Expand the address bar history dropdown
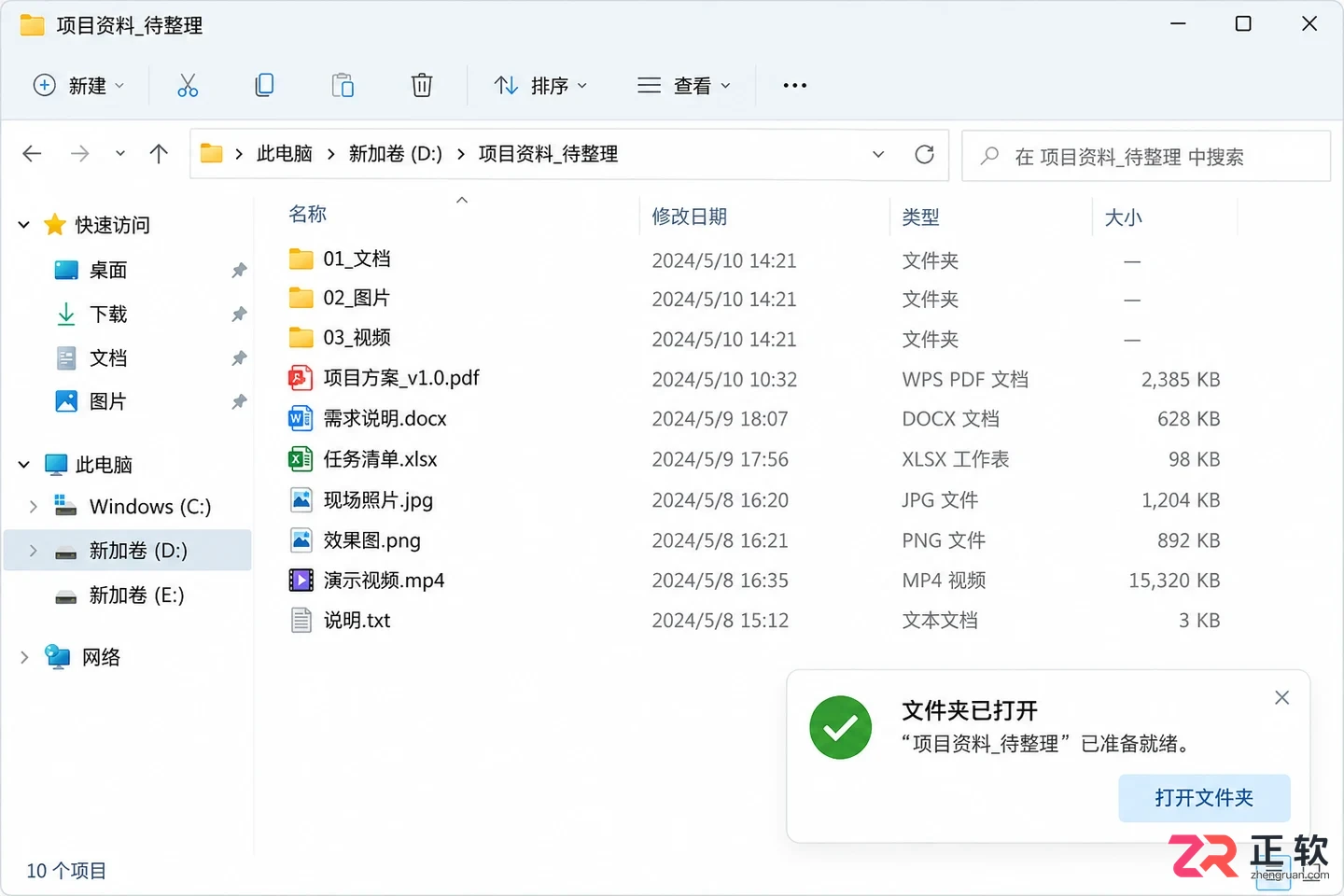Viewport: 1344px width, 896px height. (878, 154)
